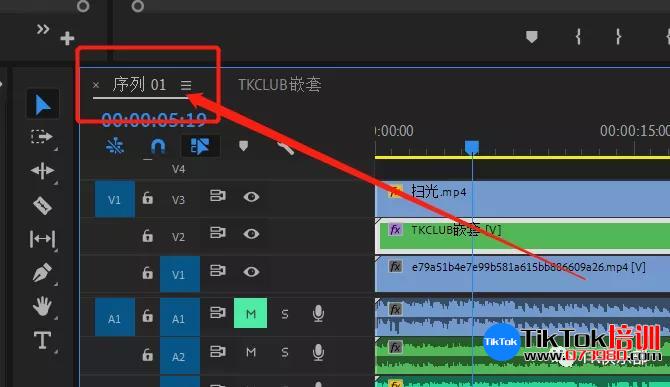Image resolution: width=670 pixels, height=387 pixels.
Task: Hide the V3 track output eye
Action: click(251, 197)
